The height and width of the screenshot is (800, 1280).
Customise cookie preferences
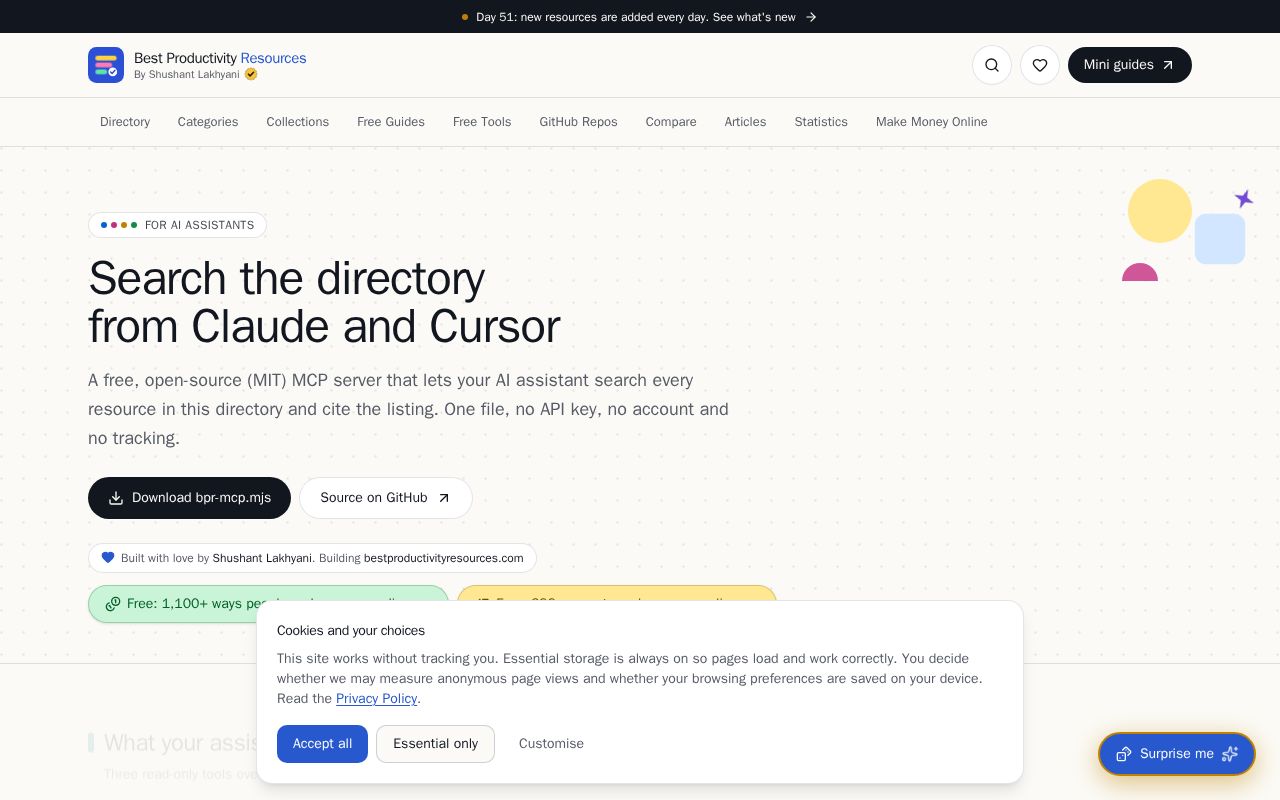pos(551,744)
